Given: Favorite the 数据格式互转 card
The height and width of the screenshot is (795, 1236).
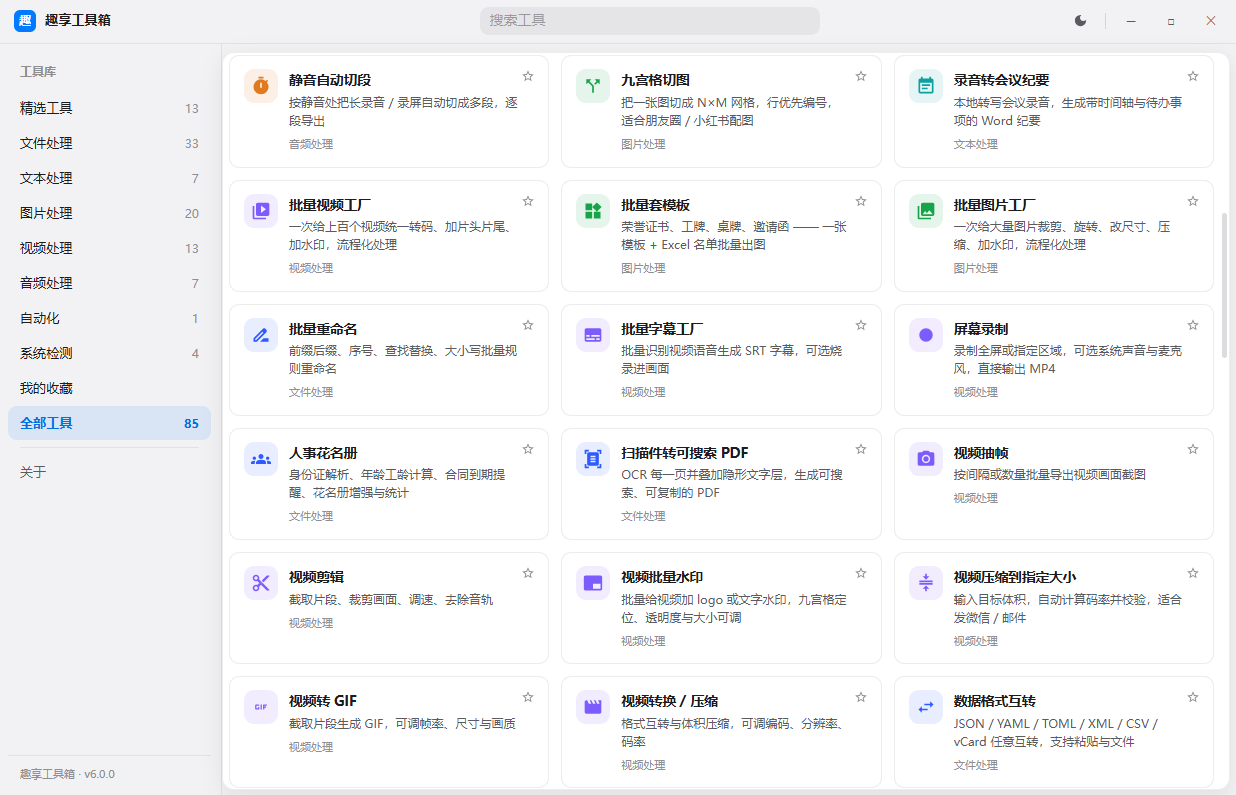Looking at the screenshot, I should click(x=1193, y=697).
